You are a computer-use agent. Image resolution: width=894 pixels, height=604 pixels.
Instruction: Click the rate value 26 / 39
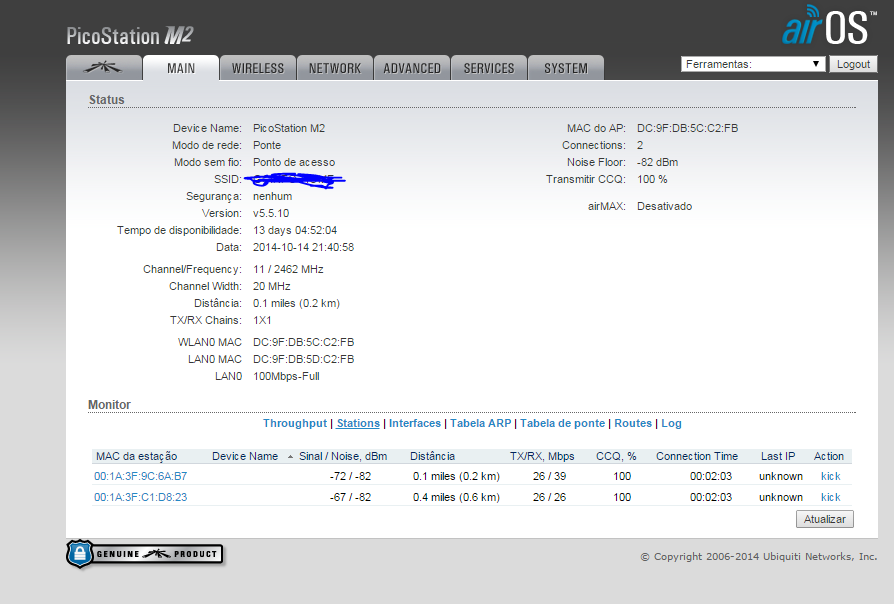click(x=550, y=476)
